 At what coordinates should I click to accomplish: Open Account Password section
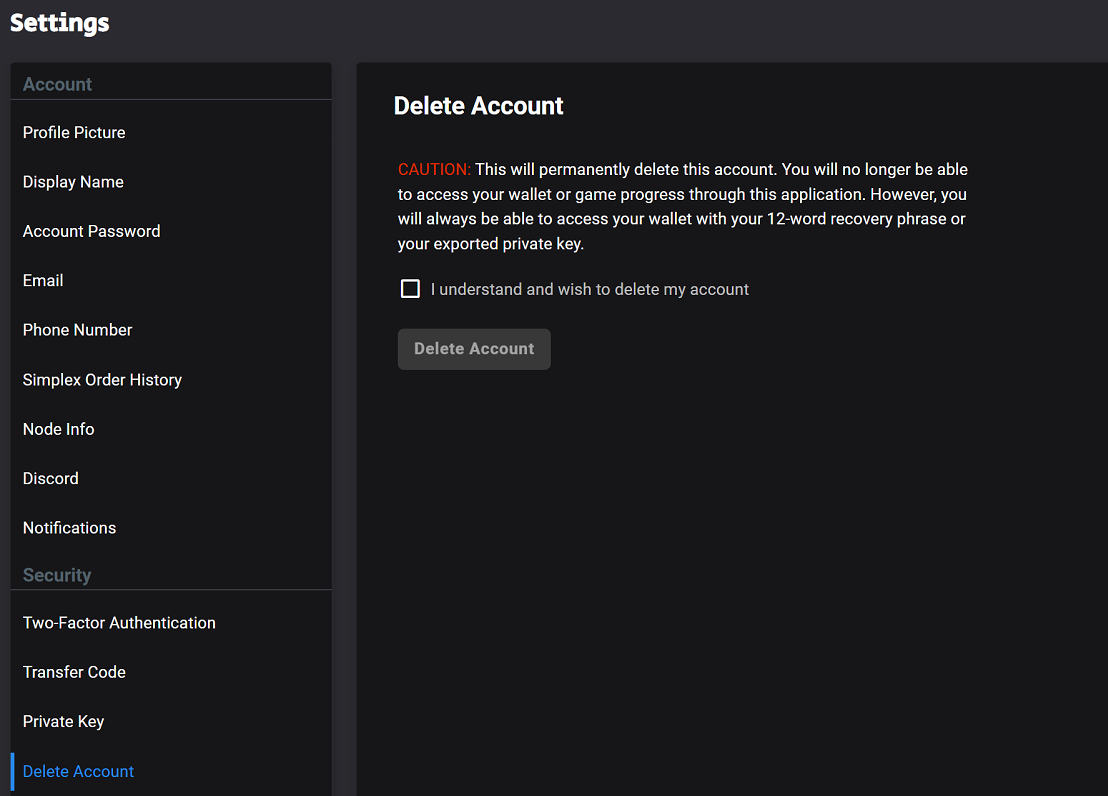[x=171, y=232]
